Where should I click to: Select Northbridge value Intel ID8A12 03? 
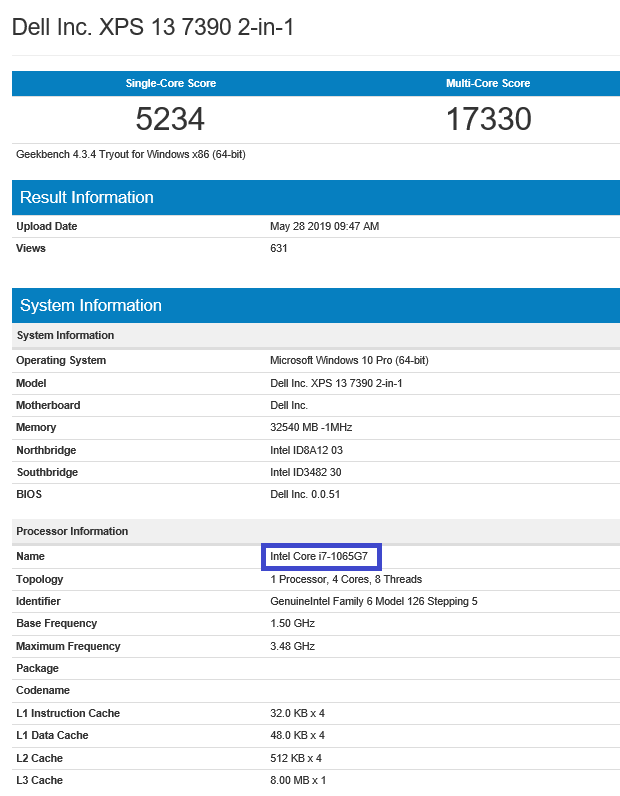click(306, 450)
